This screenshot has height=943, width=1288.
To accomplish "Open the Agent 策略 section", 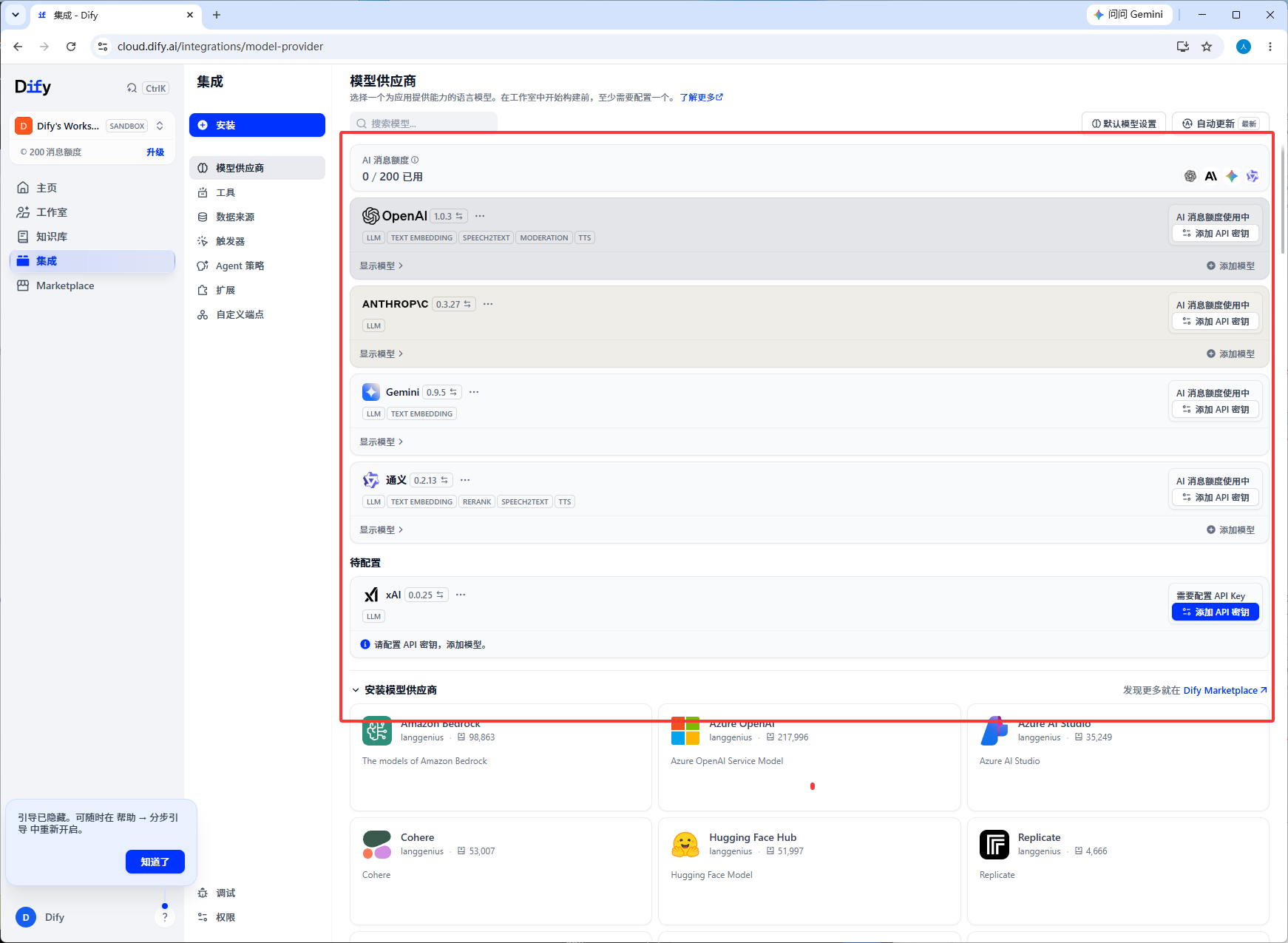I will [257, 266].
